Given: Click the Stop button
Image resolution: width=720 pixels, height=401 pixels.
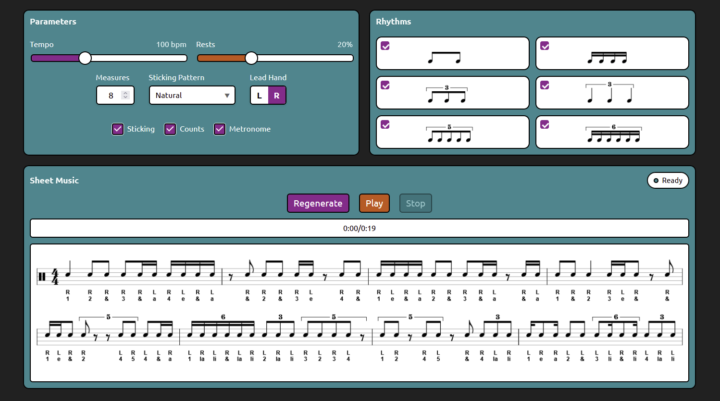Looking at the screenshot, I should click(416, 203).
